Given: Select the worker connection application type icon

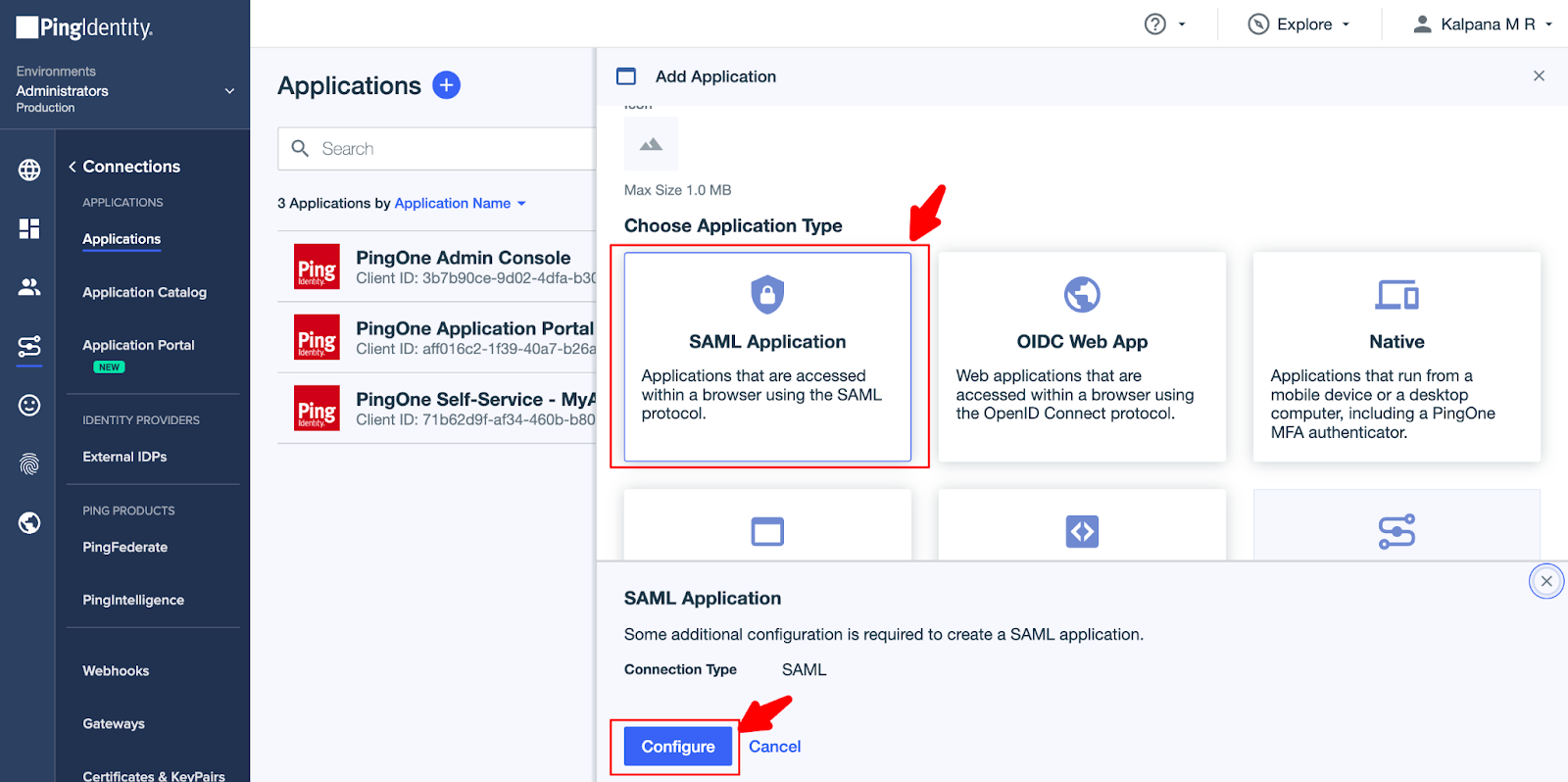Looking at the screenshot, I should (1396, 531).
